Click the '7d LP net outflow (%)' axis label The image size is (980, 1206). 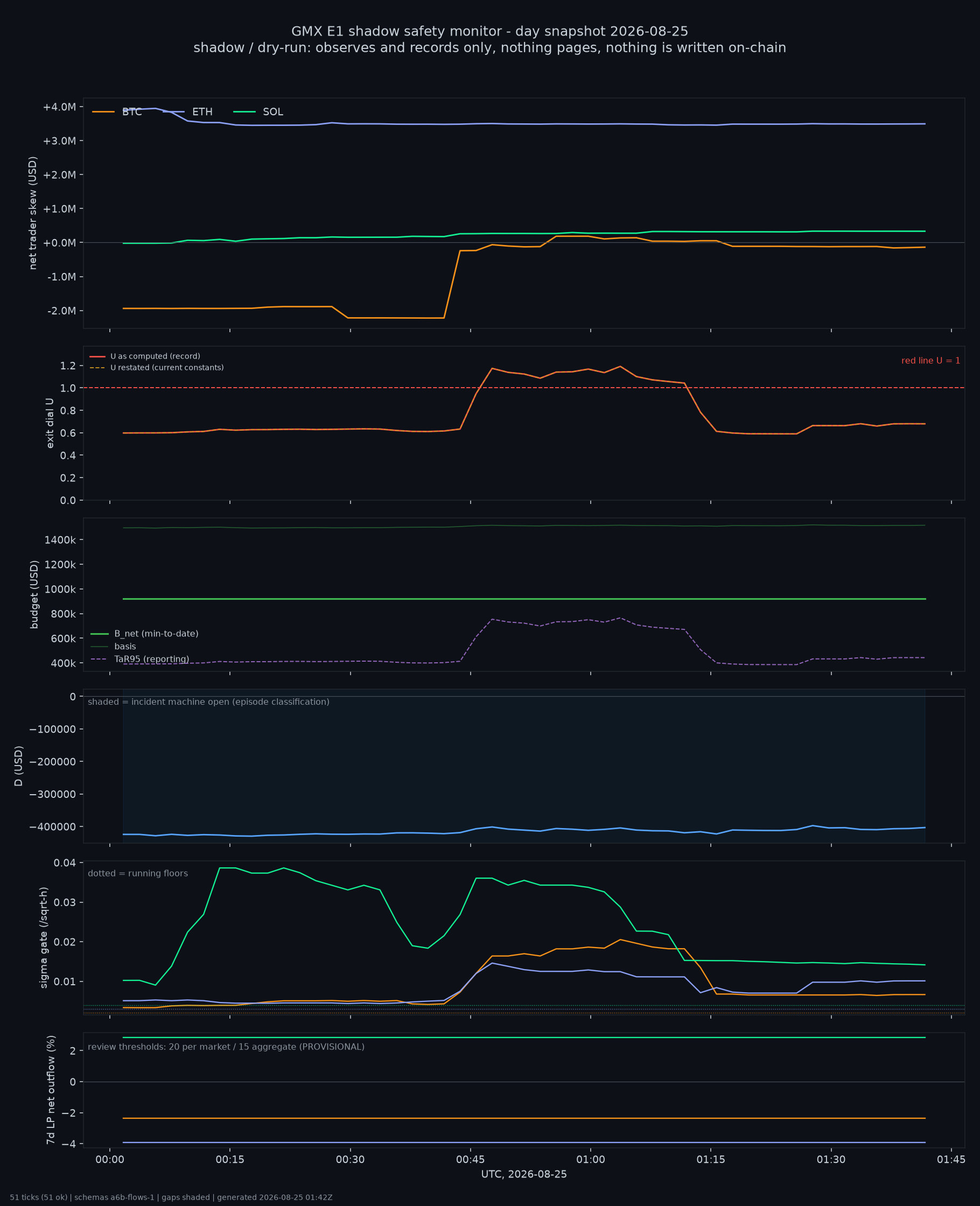pos(51,1090)
